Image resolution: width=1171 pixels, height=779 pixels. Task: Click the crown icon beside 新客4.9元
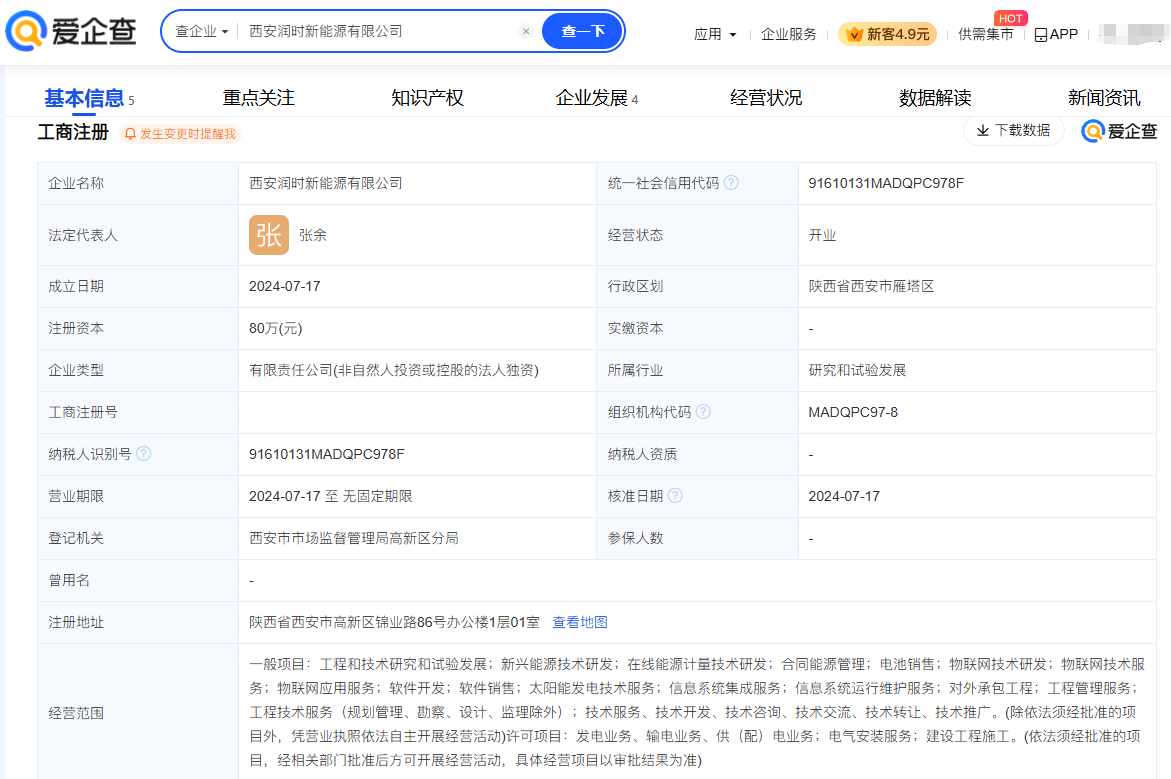point(854,34)
